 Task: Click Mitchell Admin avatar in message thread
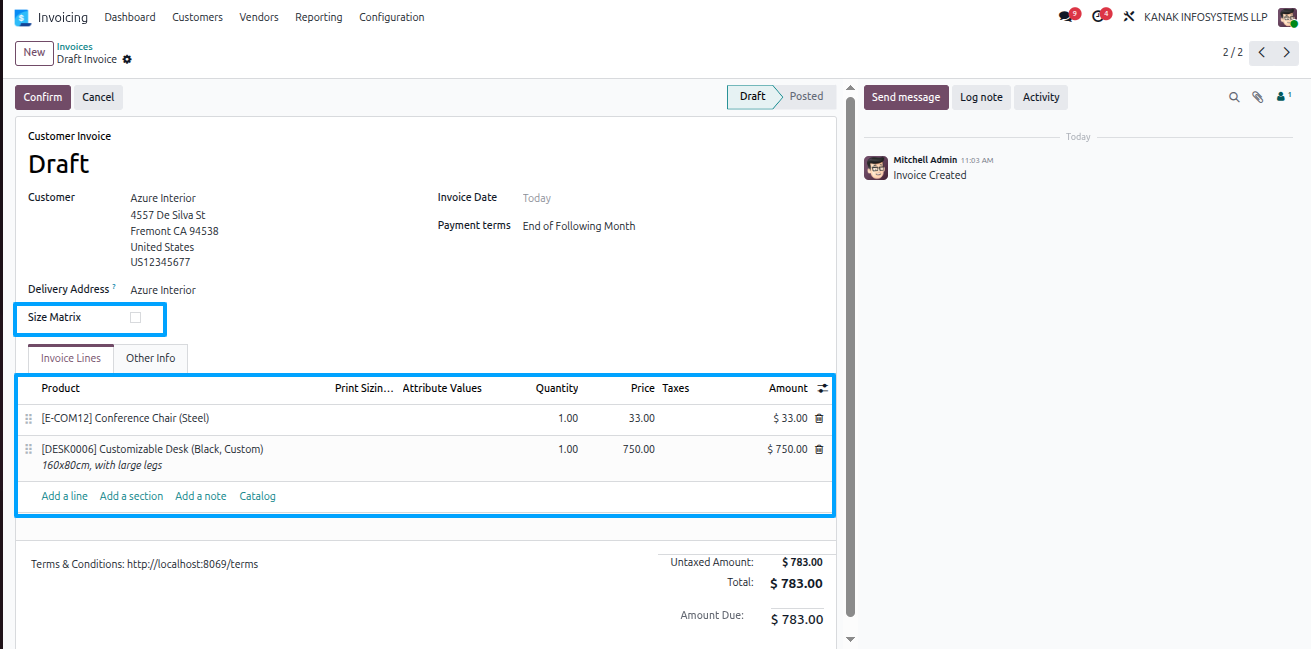pos(876,167)
